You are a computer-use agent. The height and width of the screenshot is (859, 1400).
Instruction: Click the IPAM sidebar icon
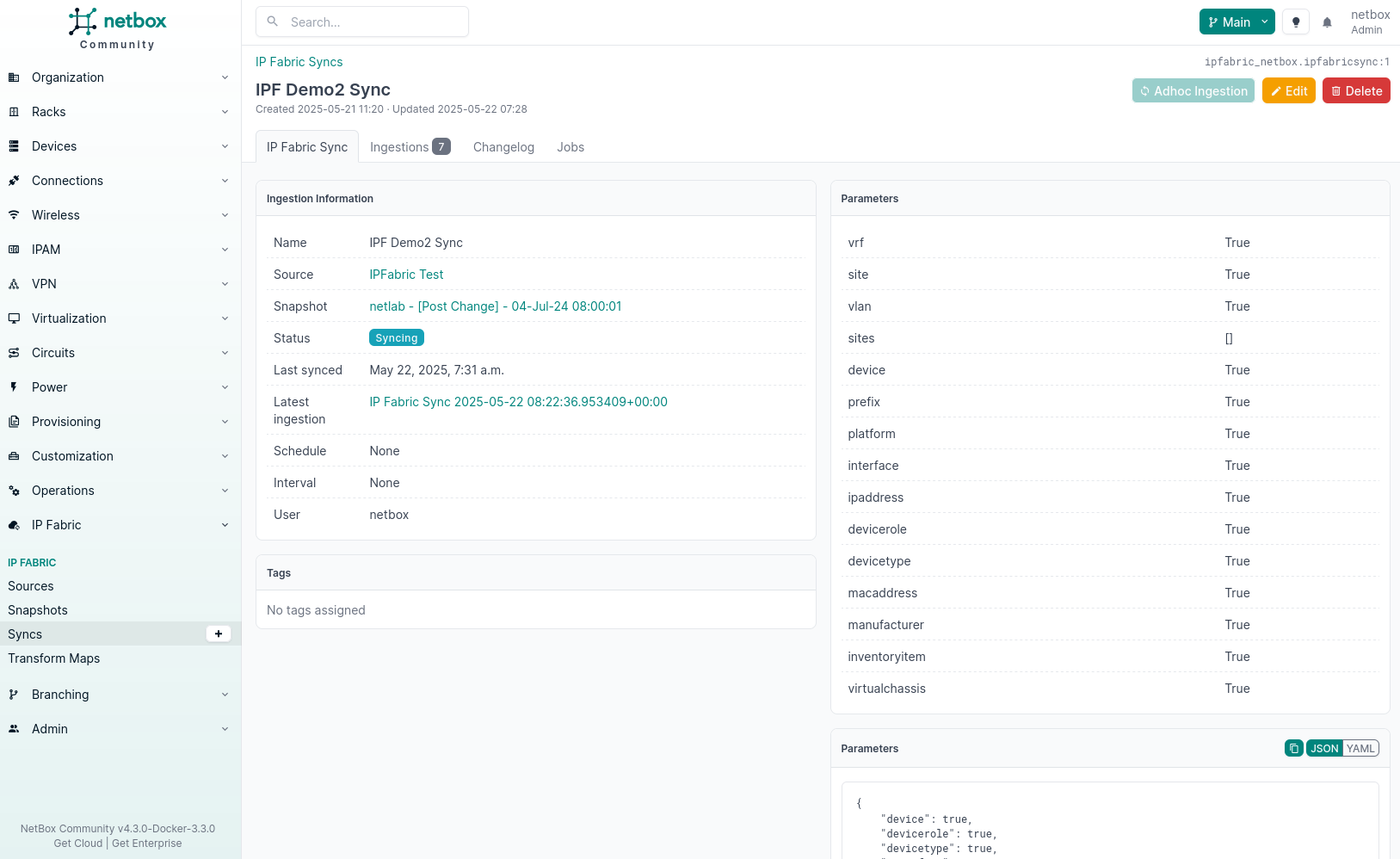click(14, 250)
